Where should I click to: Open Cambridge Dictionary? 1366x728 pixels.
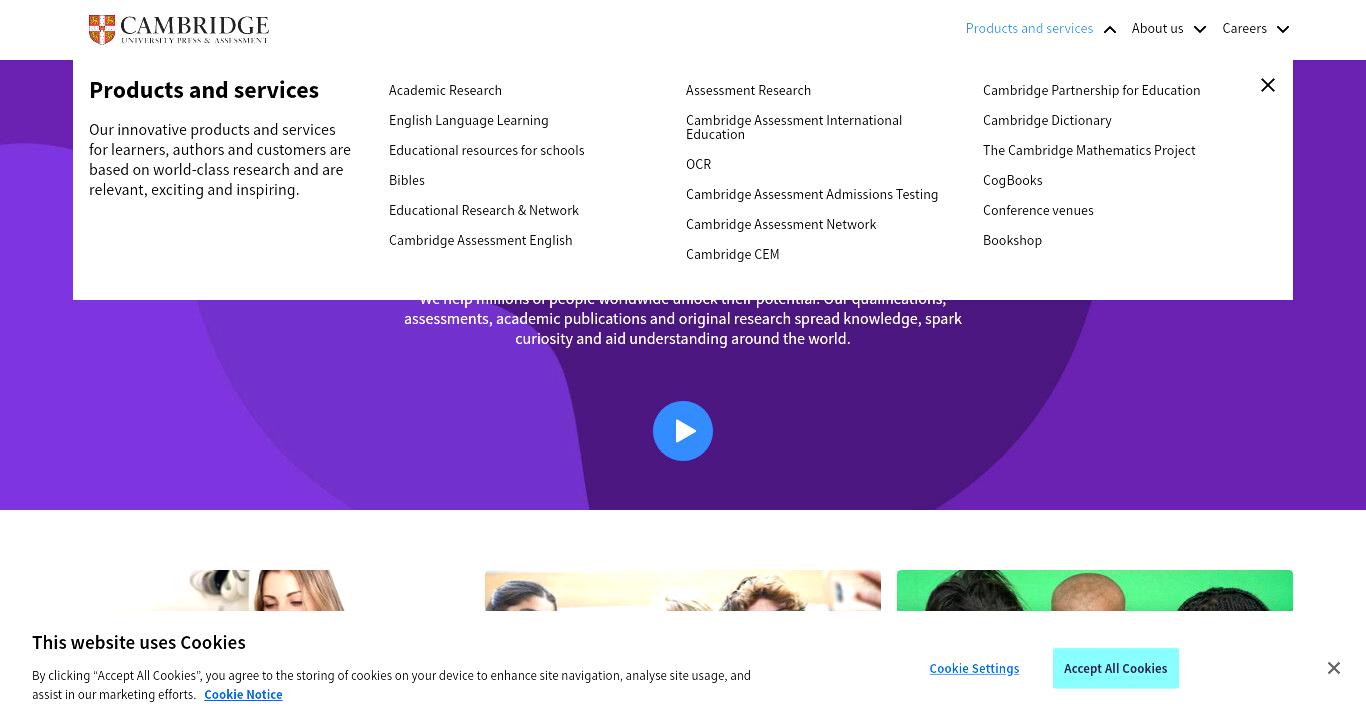pos(1047,120)
